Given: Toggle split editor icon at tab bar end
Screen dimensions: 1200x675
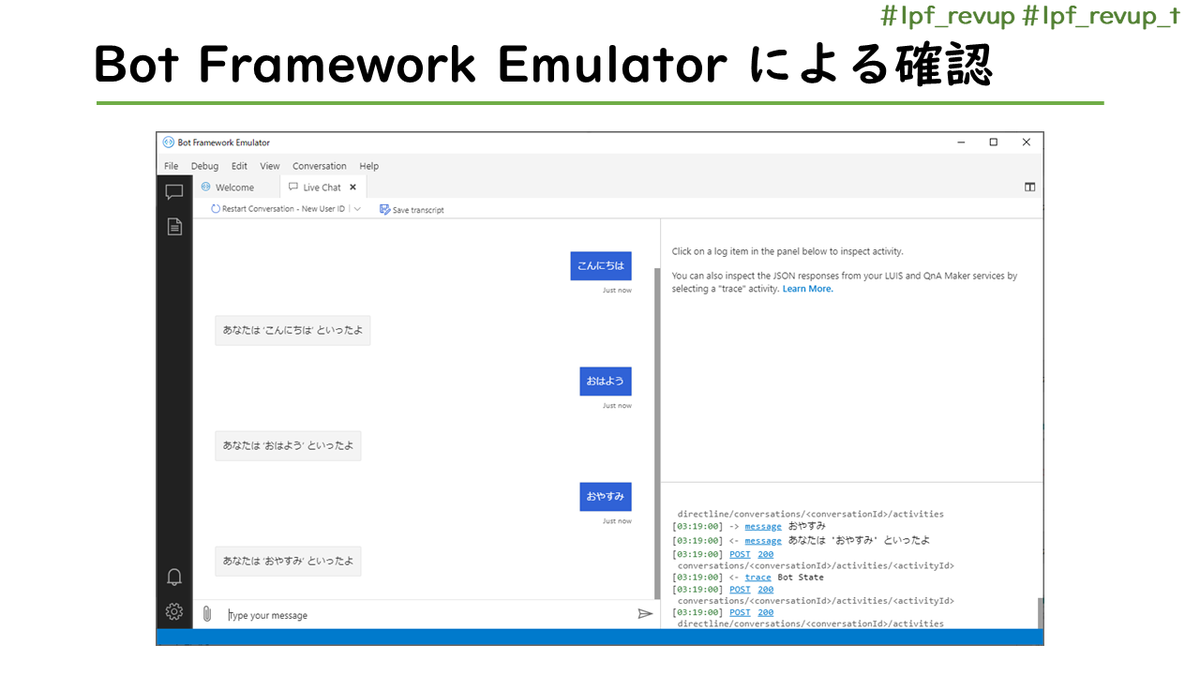Looking at the screenshot, I should [1030, 187].
